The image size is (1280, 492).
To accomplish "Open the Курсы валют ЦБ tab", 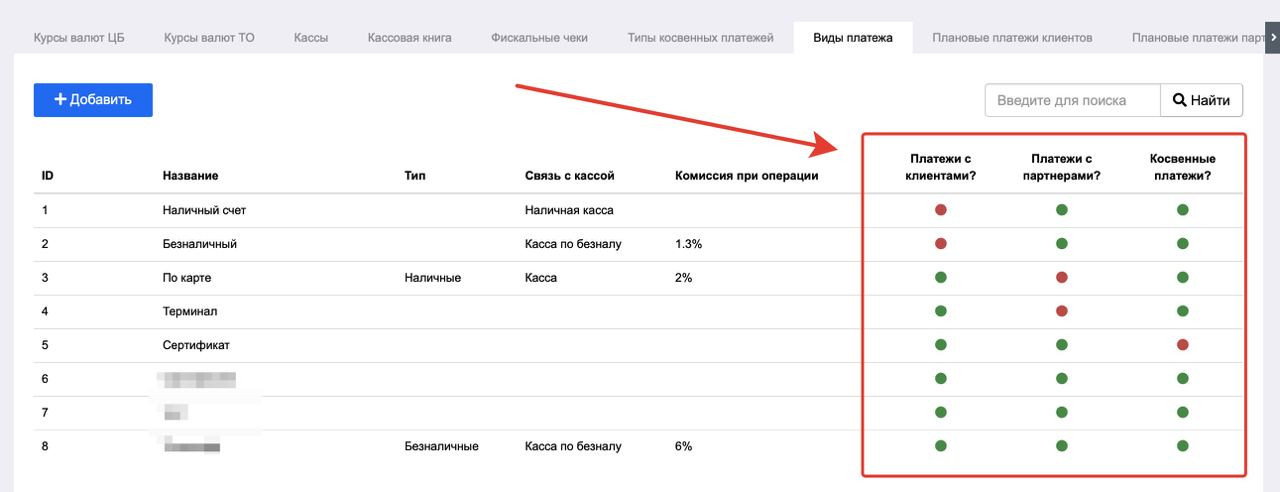I will (79, 38).
